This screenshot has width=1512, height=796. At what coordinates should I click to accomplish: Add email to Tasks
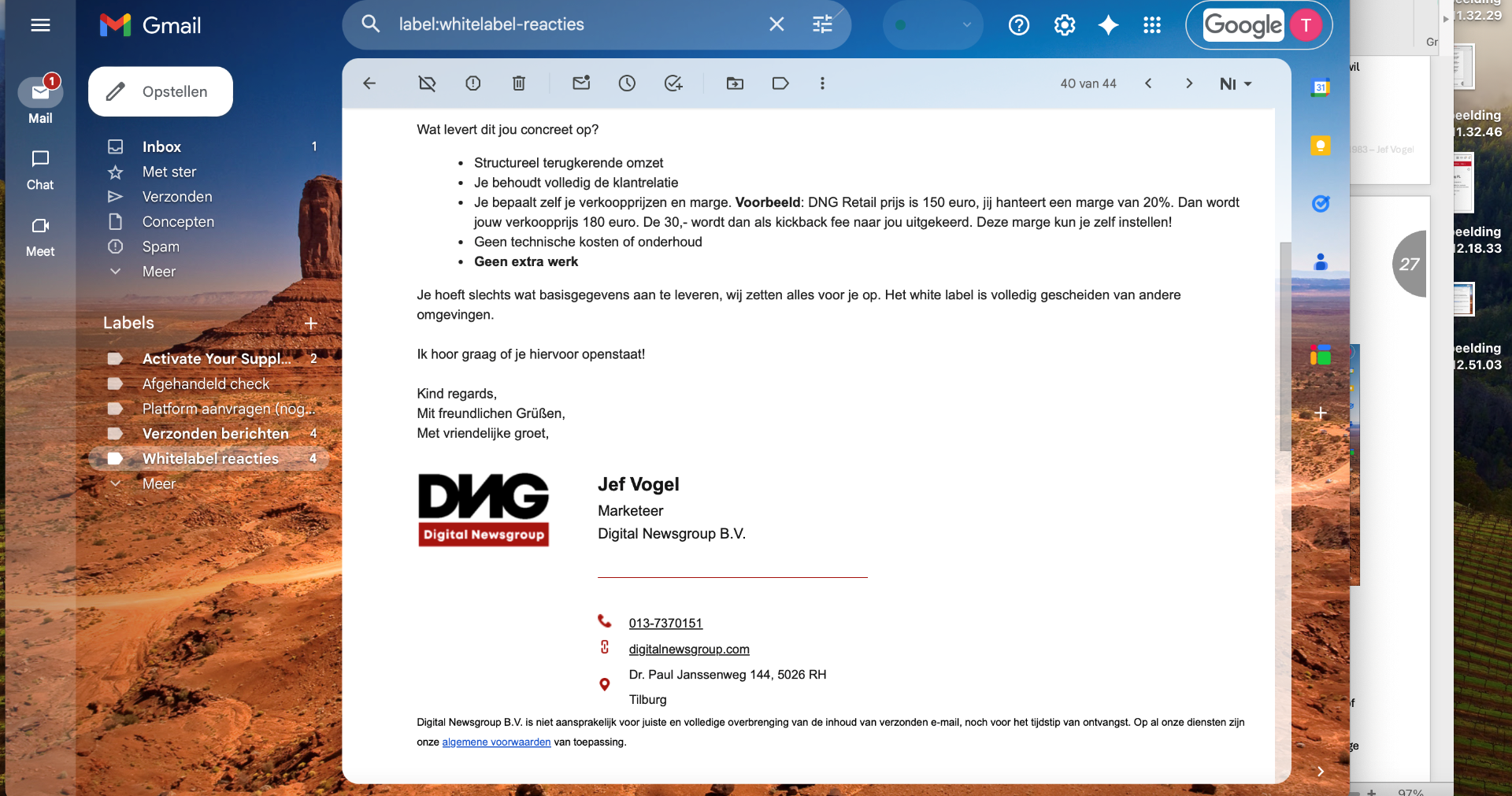pos(673,83)
